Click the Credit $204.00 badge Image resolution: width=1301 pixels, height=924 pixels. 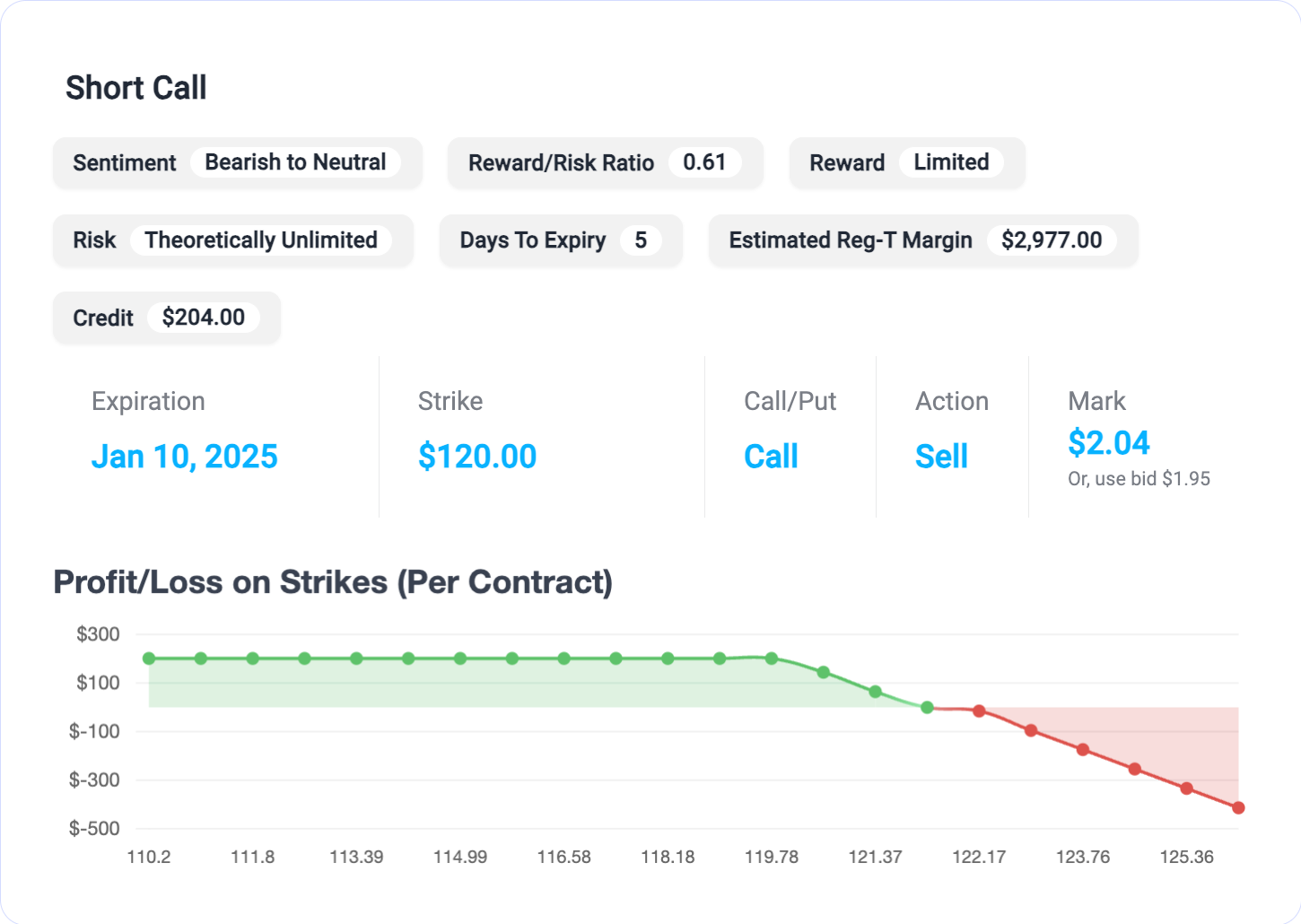coord(204,317)
